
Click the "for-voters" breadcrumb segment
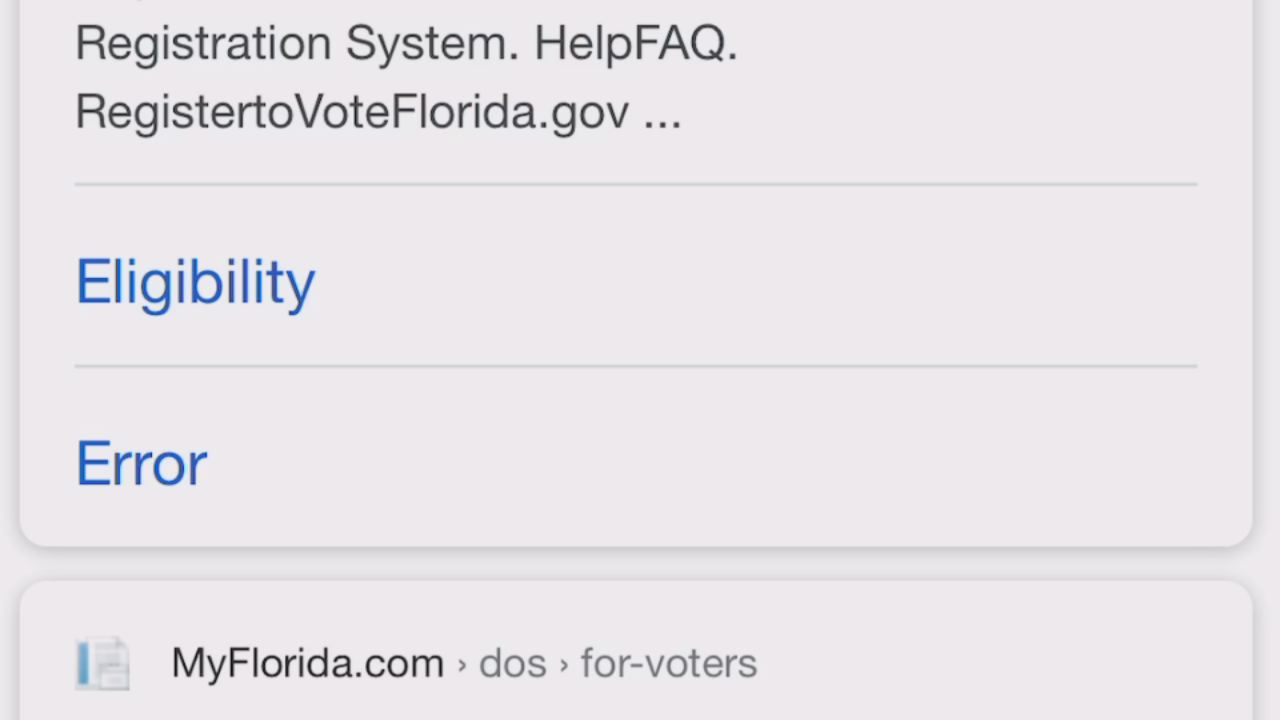tap(668, 664)
